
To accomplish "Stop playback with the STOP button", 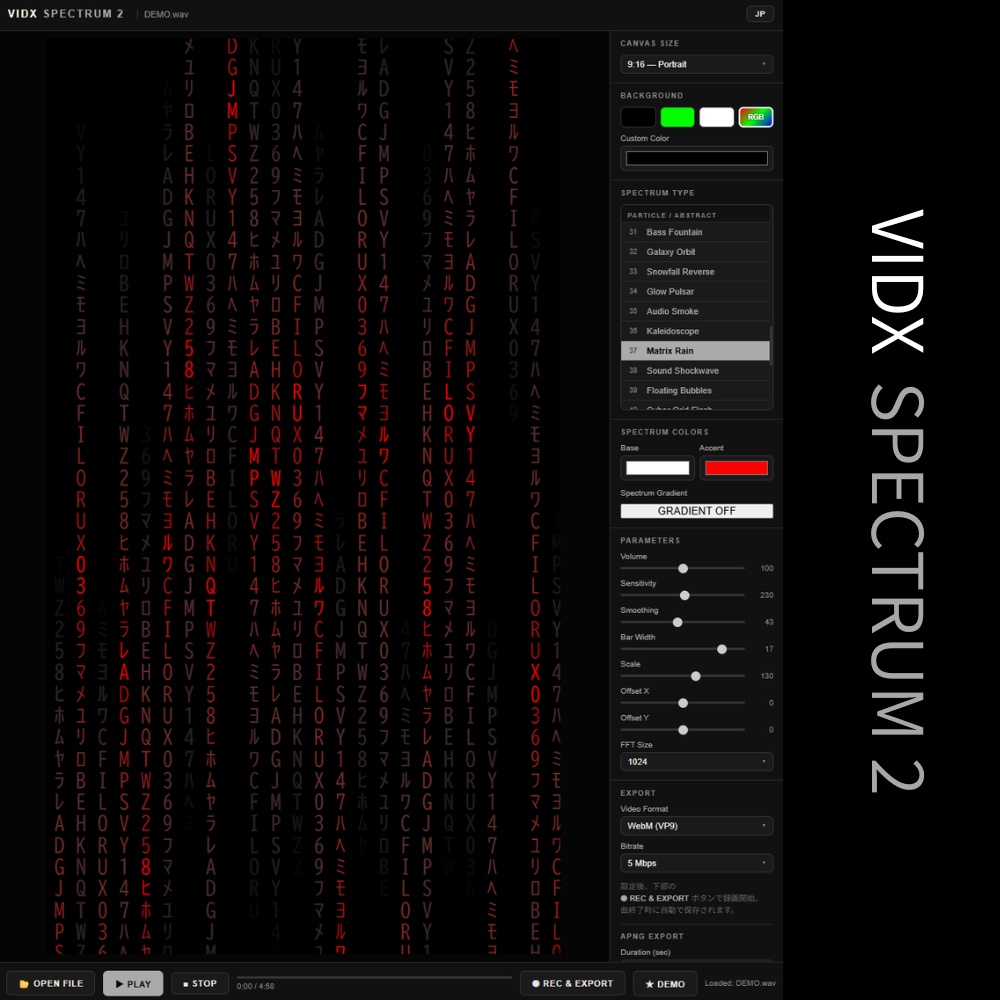I will point(200,983).
